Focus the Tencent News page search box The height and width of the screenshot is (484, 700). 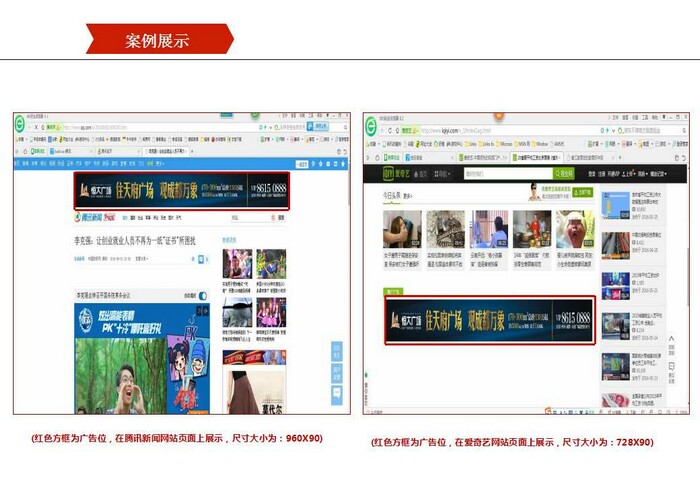tap(250, 218)
